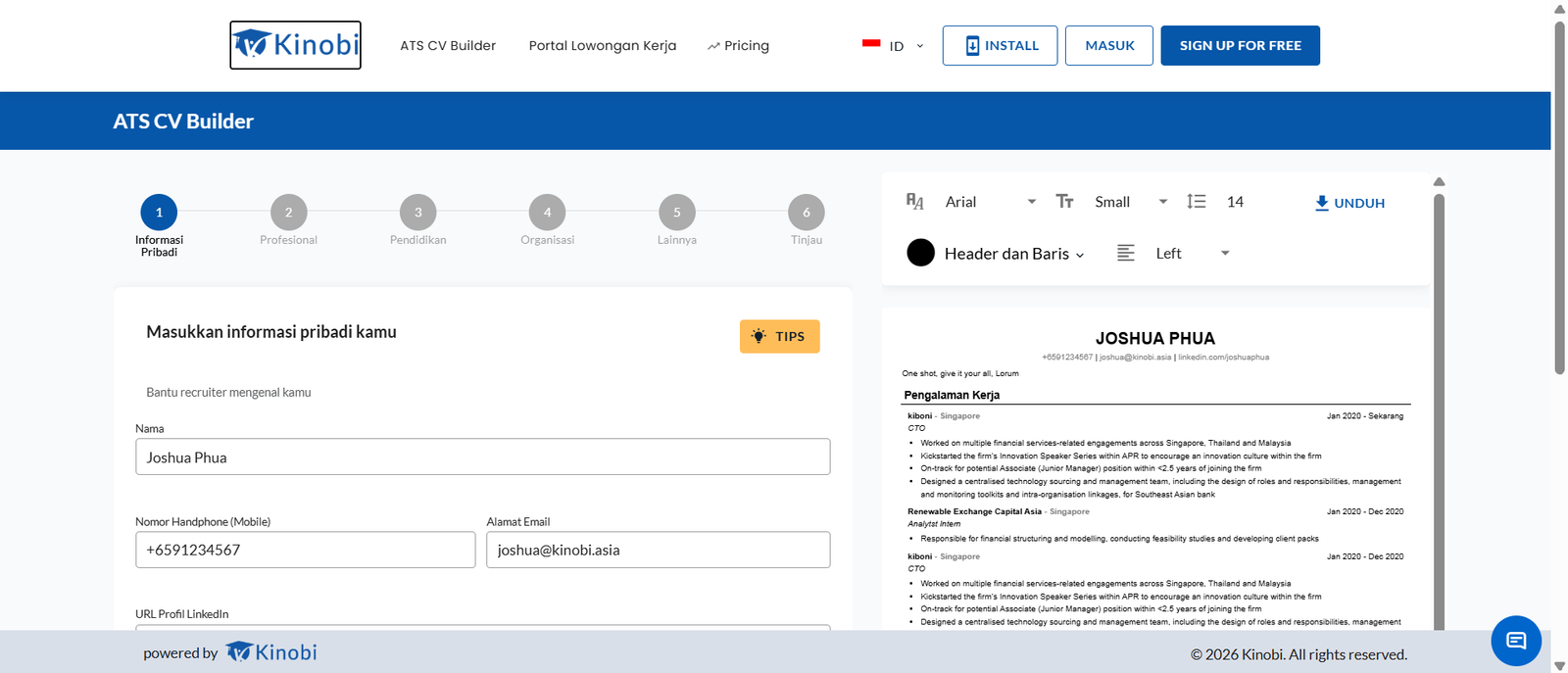Open the Pricing page link

(x=738, y=46)
